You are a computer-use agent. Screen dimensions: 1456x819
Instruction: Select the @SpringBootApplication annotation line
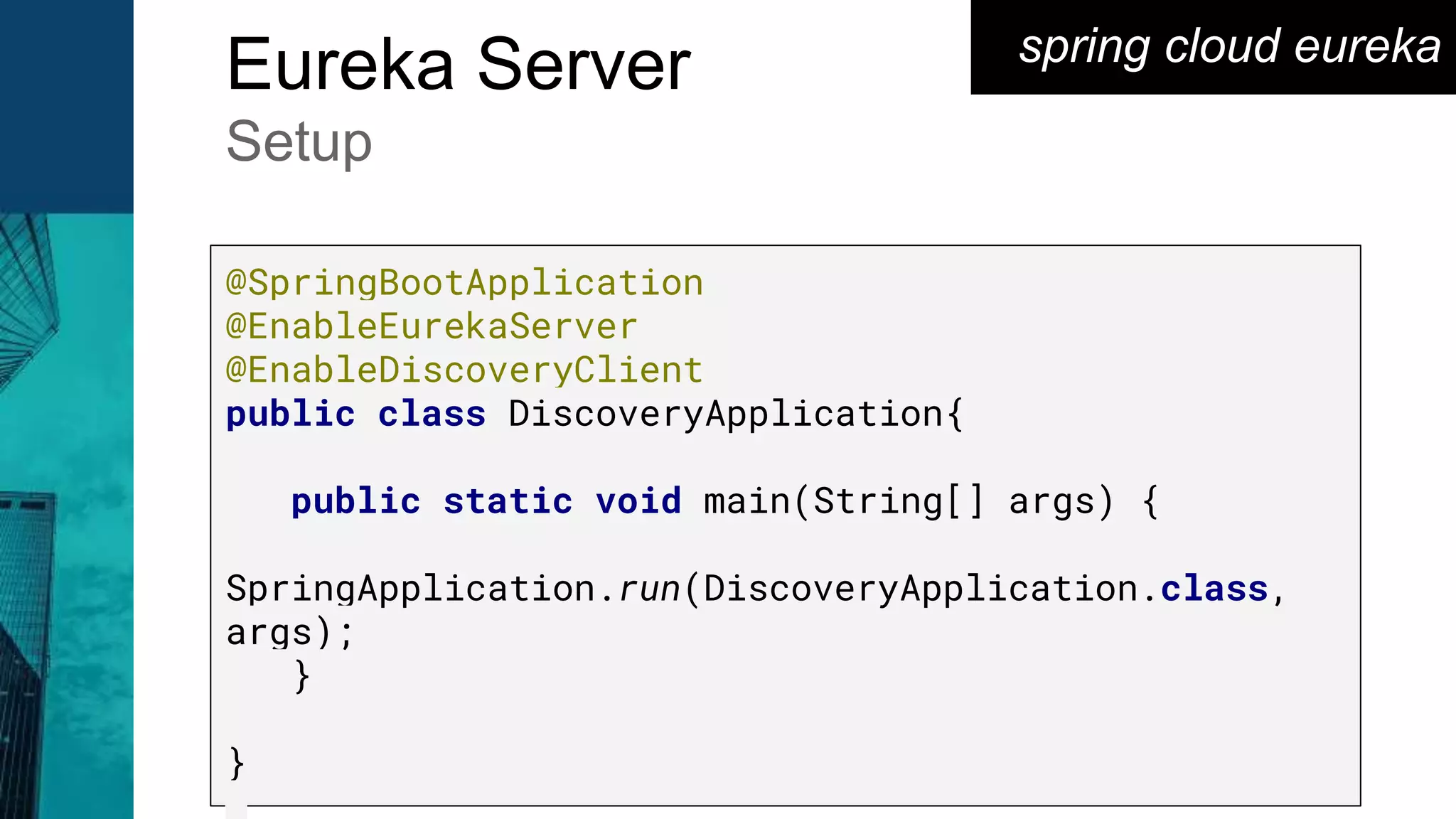pyautogui.click(x=464, y=283)
